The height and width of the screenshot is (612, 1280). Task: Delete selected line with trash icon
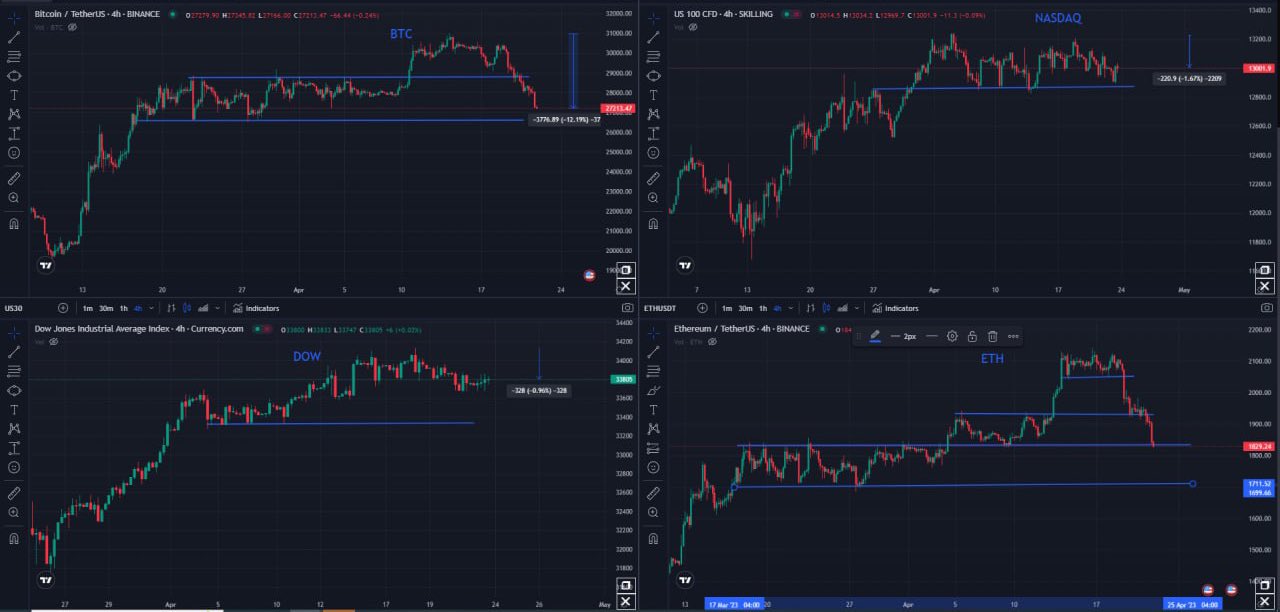click(x=992, y=336)
